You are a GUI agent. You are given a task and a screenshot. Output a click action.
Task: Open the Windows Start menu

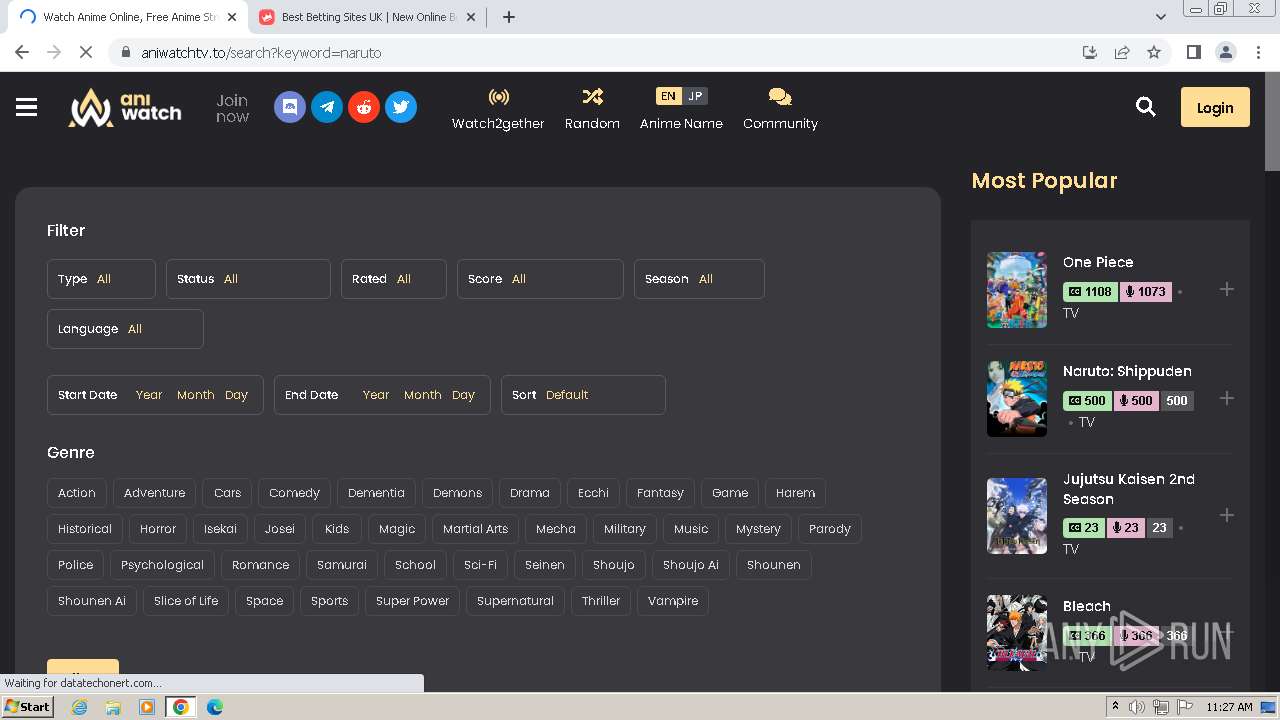point(28,707)
